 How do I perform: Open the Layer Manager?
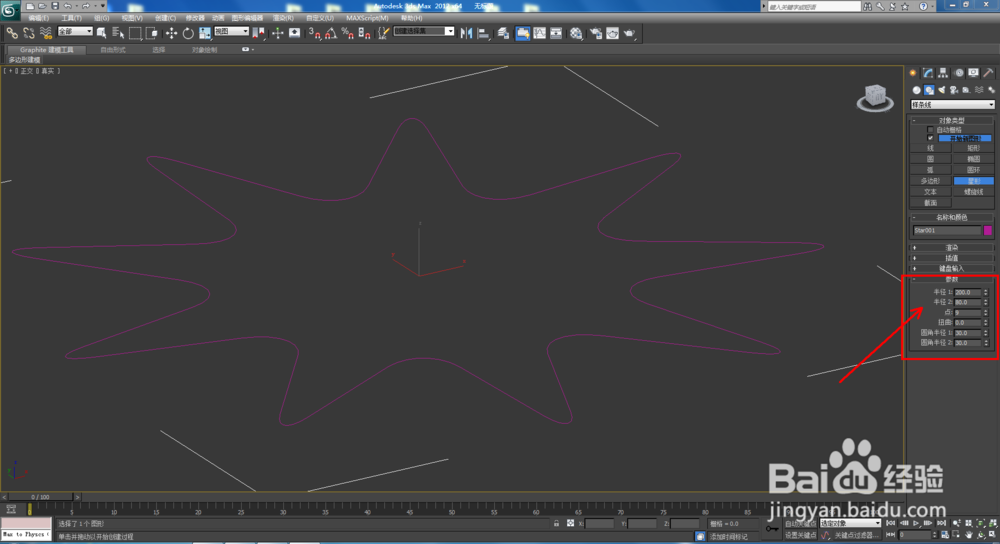503,33
